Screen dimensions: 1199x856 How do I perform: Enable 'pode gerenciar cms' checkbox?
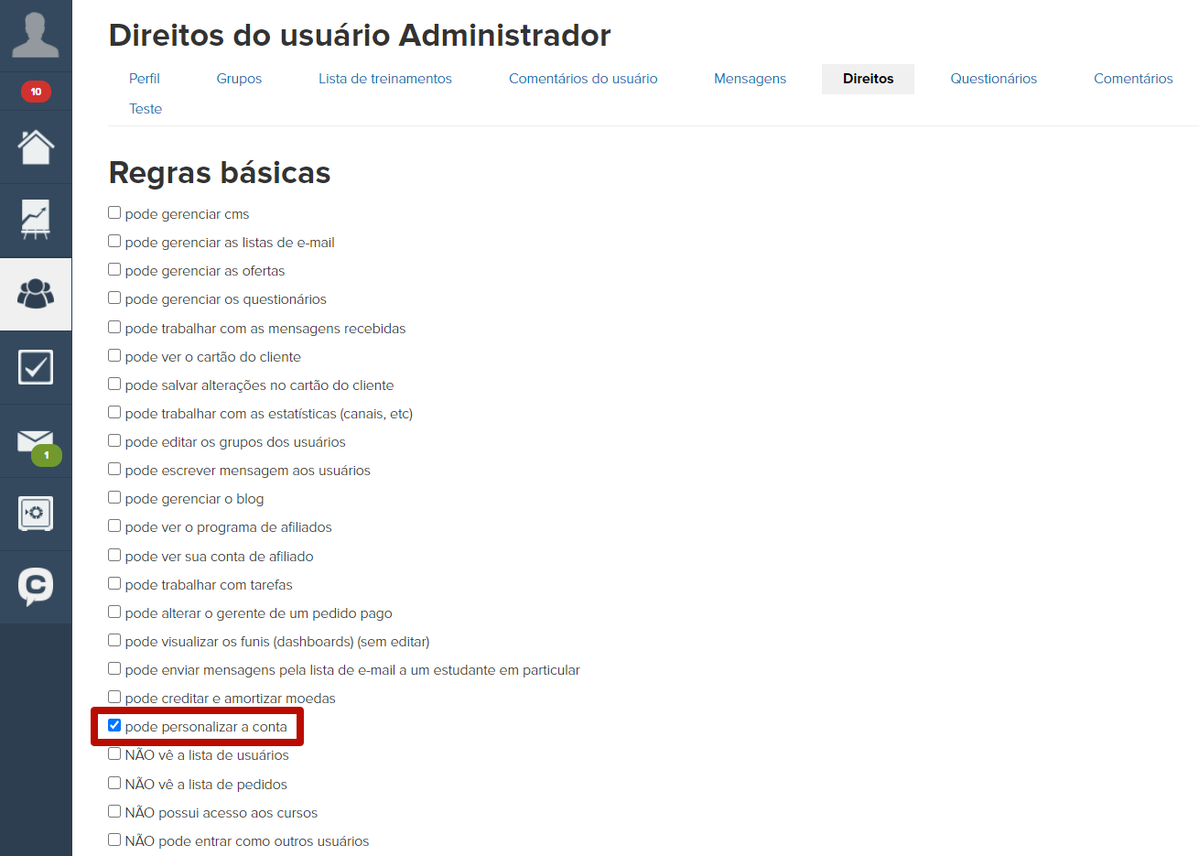(x=115, y=213)
